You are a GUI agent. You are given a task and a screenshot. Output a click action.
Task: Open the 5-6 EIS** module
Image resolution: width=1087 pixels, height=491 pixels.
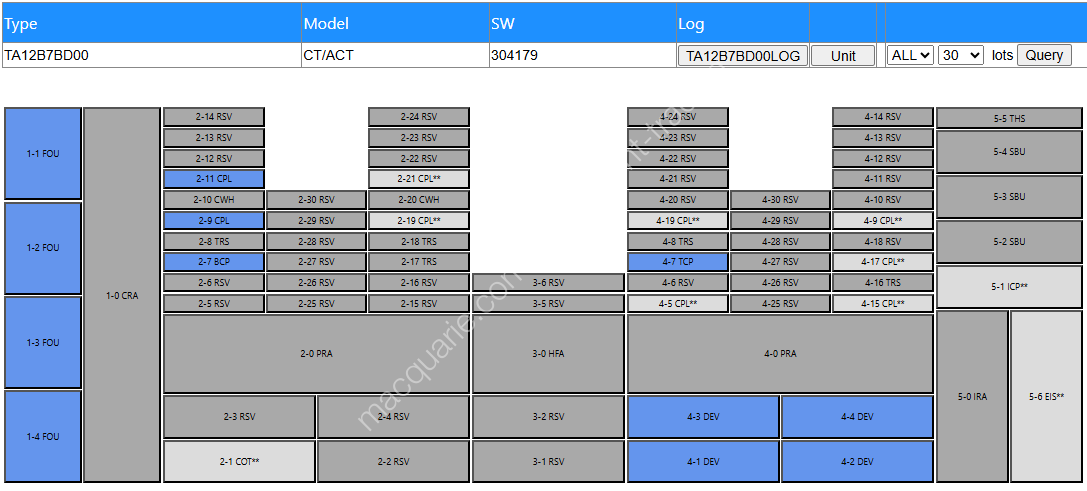[x=1047, y=397]
